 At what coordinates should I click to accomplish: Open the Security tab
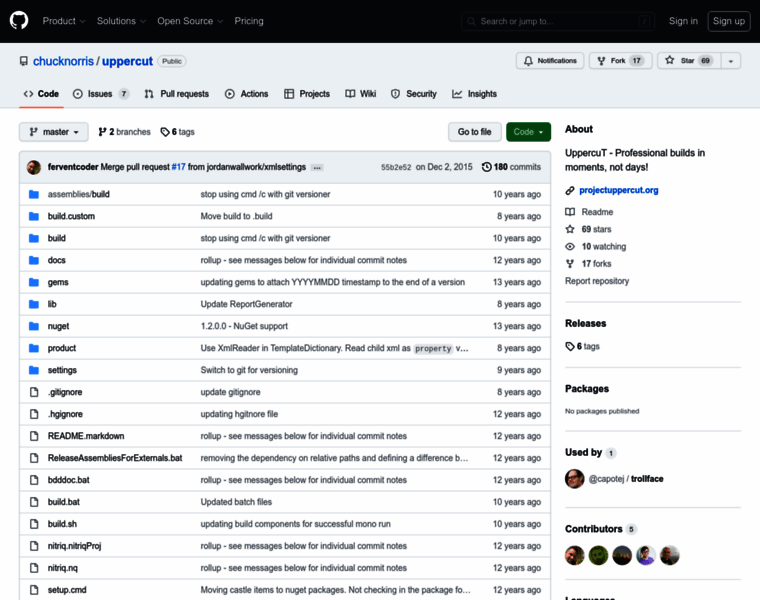pyautogui.click(x=413, y=94)
